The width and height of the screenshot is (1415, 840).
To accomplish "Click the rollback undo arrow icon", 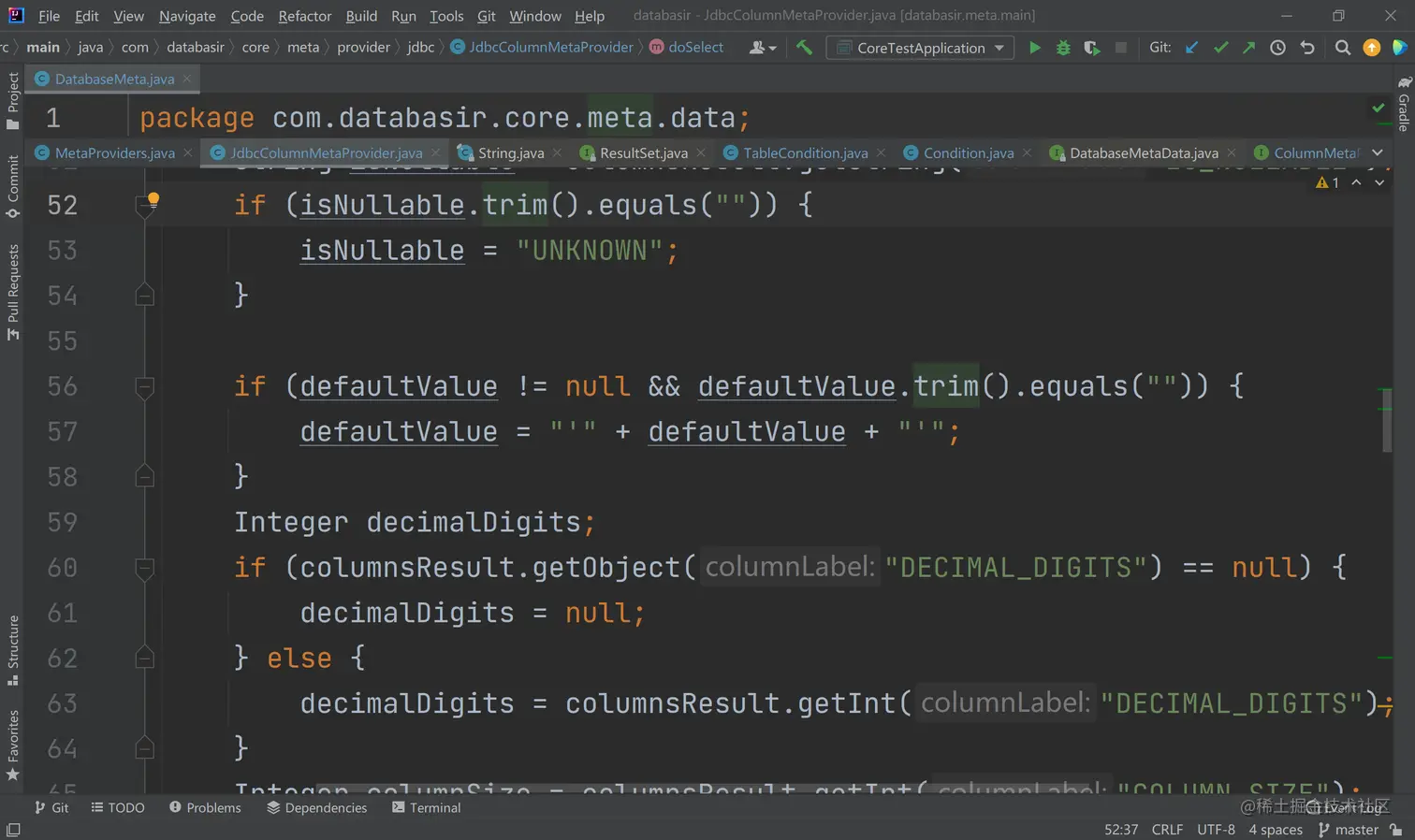I will [1307, 48].
